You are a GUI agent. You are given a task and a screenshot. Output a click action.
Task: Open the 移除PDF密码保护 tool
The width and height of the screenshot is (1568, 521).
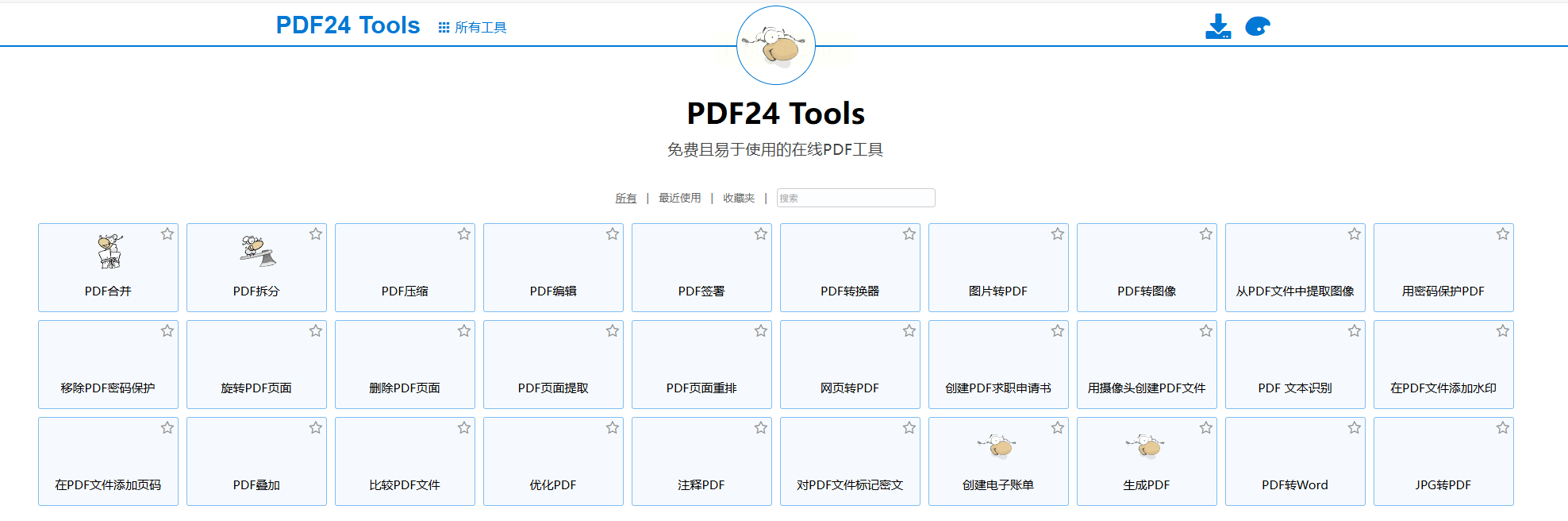pos(108,365)
